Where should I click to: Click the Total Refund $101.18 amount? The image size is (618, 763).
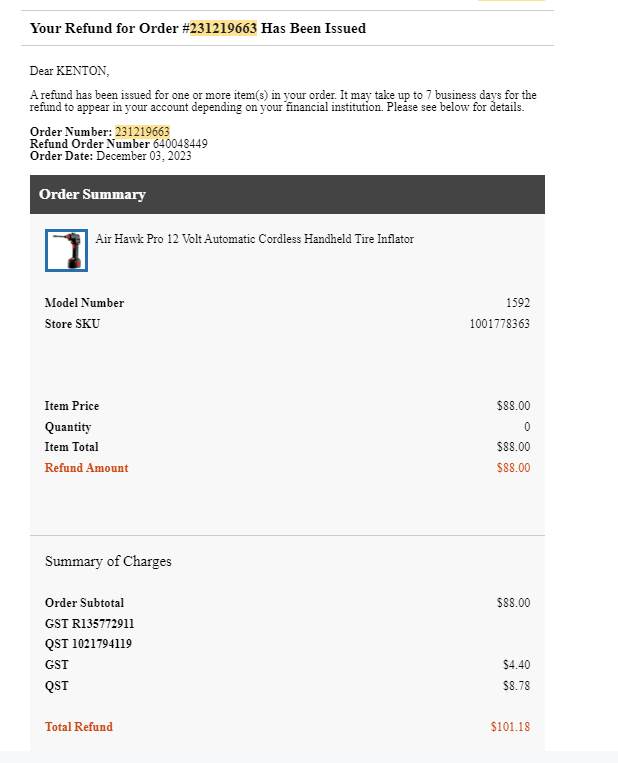coord(510,727)
